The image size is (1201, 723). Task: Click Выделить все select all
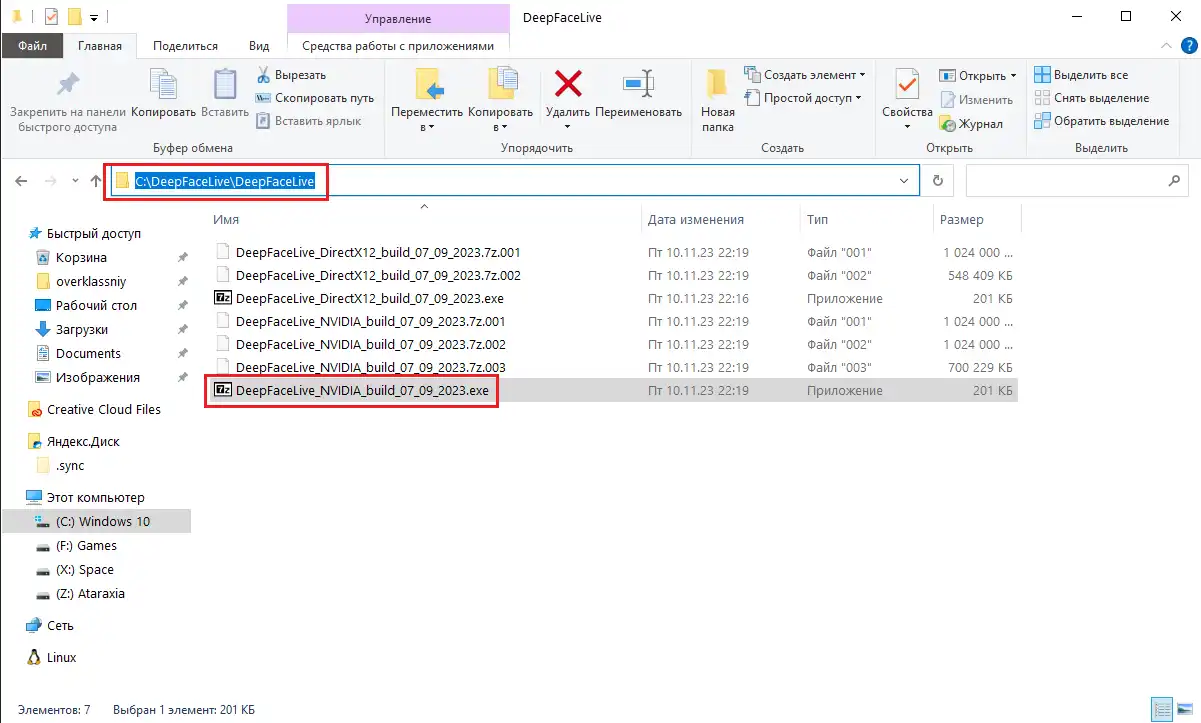pyautogui.click(x=1081, y=75)
